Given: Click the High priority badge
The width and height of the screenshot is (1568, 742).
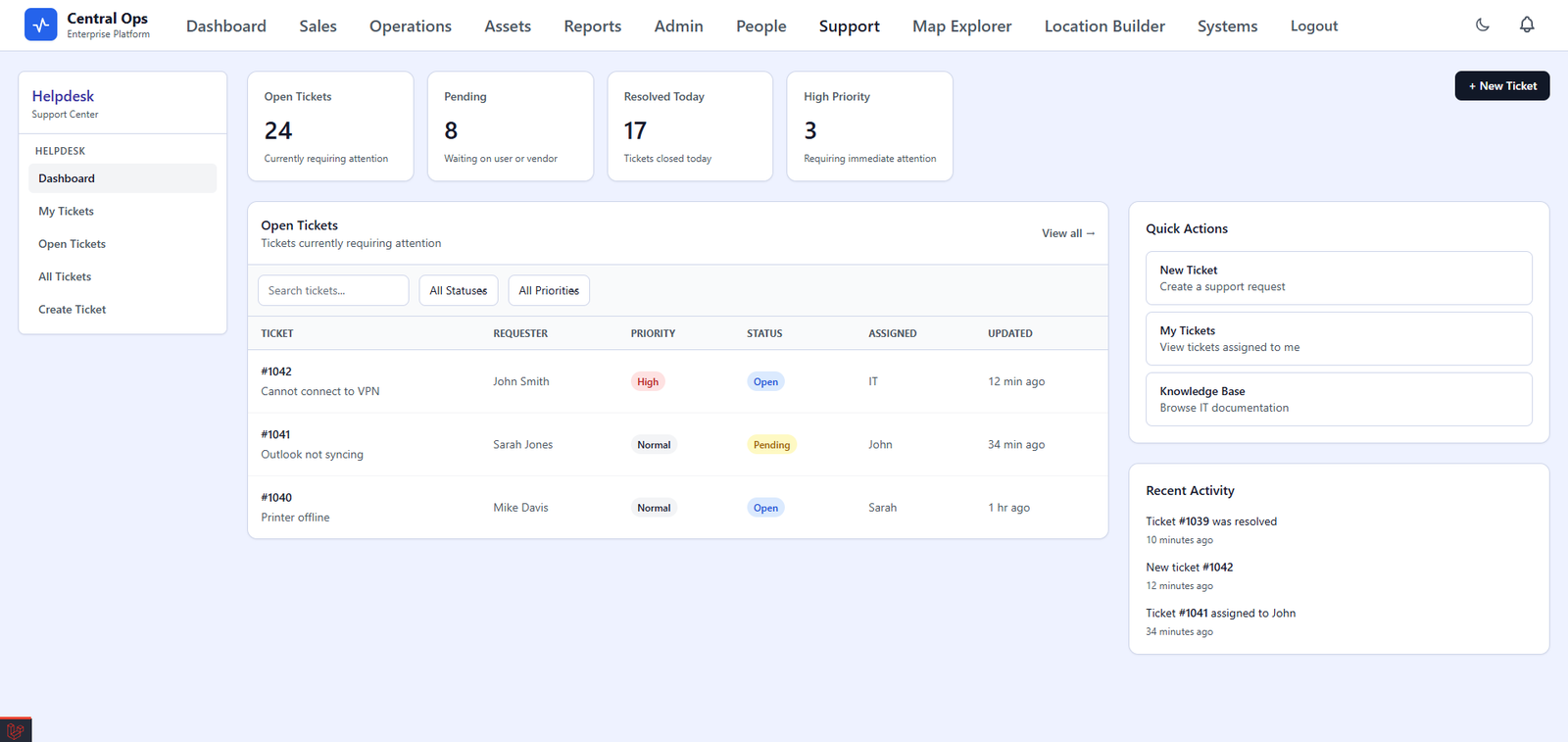Looking at the screenshot, I should (648, 381).
